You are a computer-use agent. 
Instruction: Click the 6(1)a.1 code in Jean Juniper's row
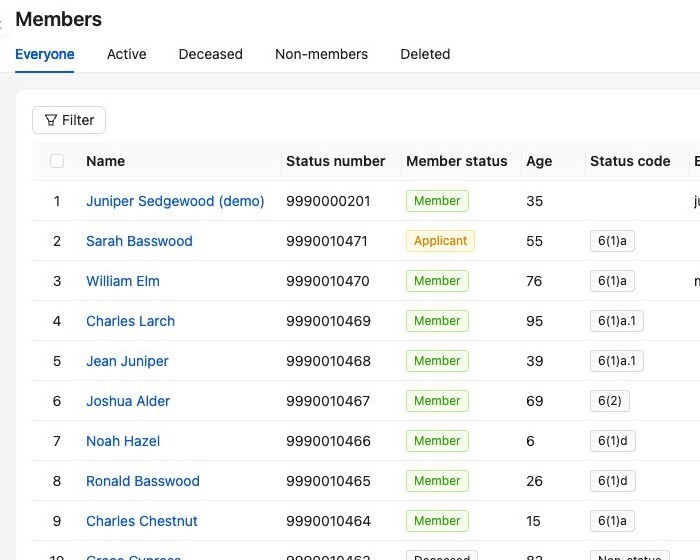click(617, 361)
